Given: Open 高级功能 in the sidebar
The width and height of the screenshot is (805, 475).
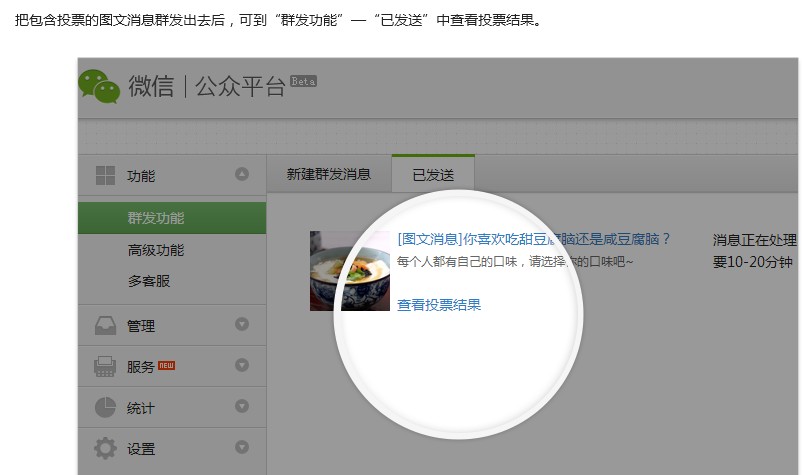Looking at the screenshot, I should point(156,250).
